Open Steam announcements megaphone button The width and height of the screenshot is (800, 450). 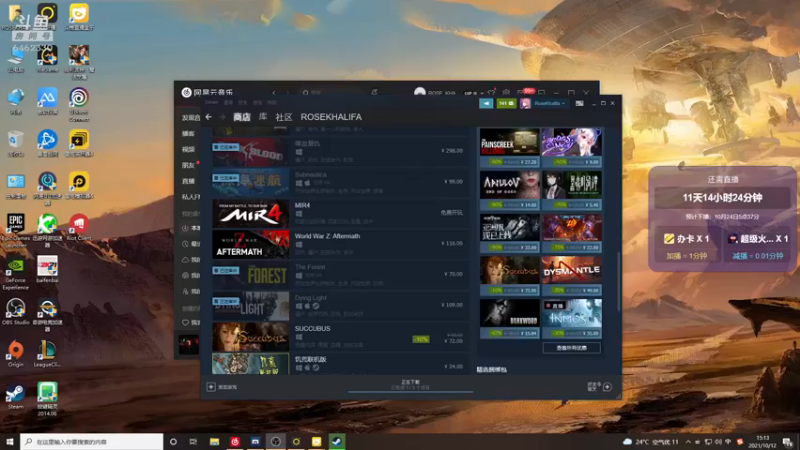pos(486,103)
